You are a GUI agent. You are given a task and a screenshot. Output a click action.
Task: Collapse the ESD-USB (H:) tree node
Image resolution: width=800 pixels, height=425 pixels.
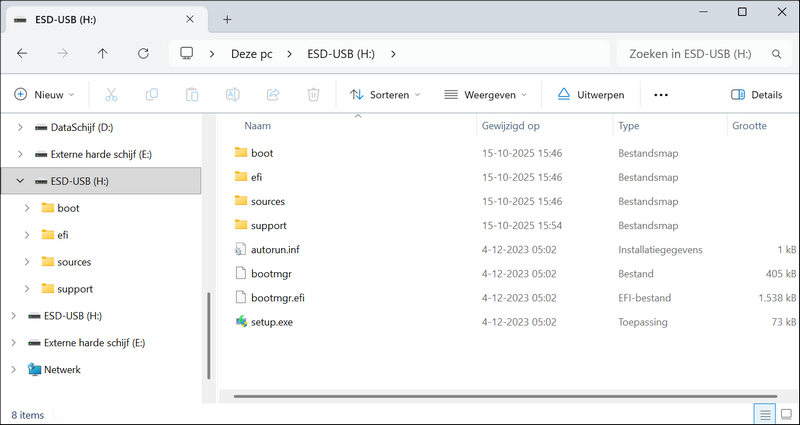[20, 181]
